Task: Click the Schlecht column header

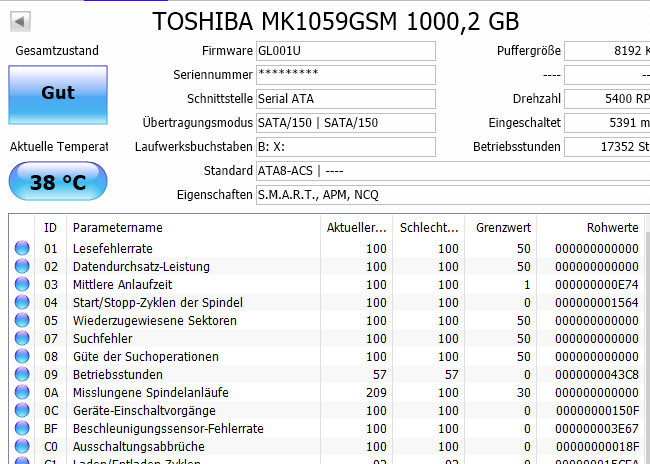Action: (429, 228)
